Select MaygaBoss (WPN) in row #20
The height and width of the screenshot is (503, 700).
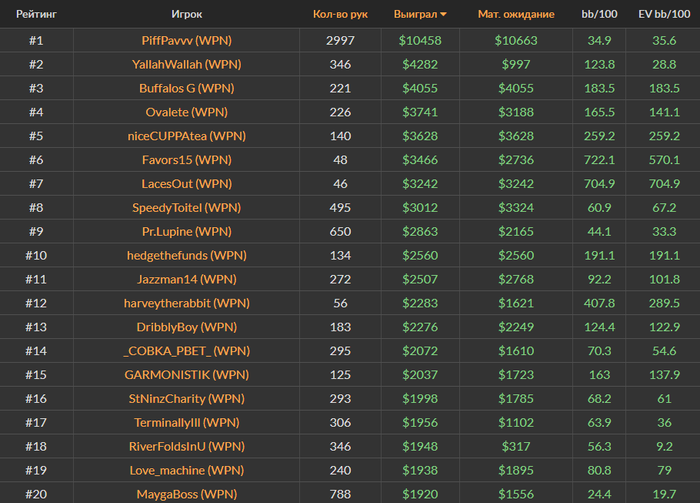pos(187,494)
